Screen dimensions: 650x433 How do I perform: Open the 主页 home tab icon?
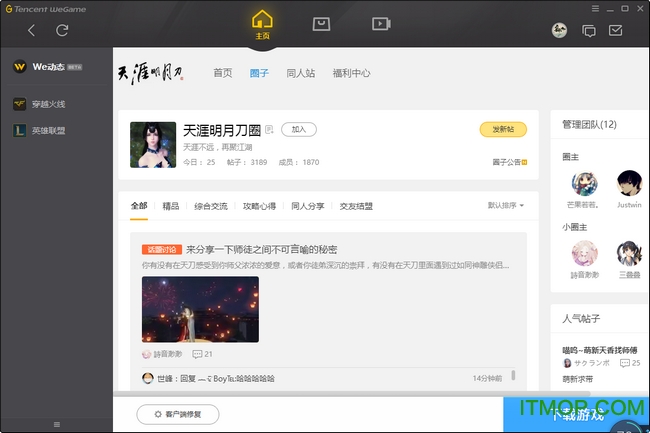pyautogui.click(x=262, y=24)
